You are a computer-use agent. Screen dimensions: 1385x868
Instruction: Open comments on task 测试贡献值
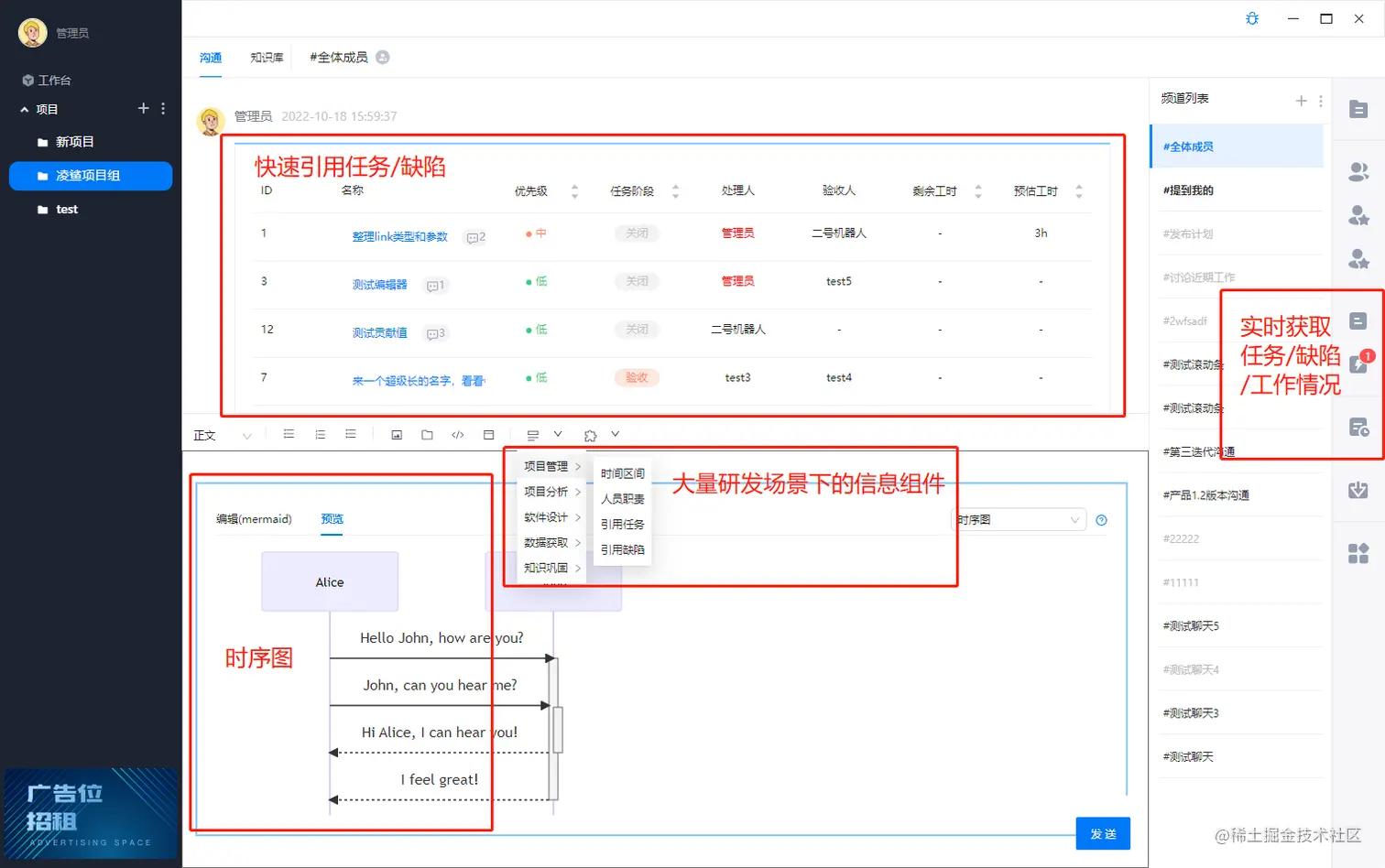[435, 333]
